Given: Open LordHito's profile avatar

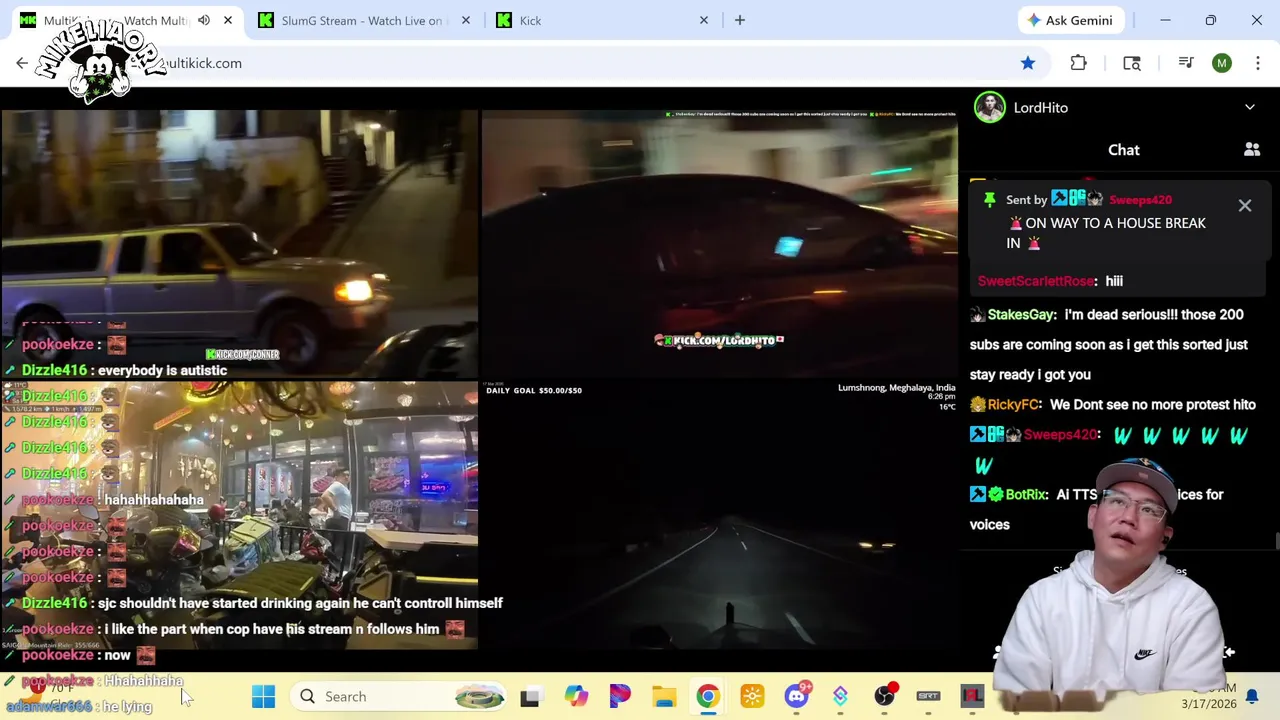Looking at the screenshot, I should [990, 107].
